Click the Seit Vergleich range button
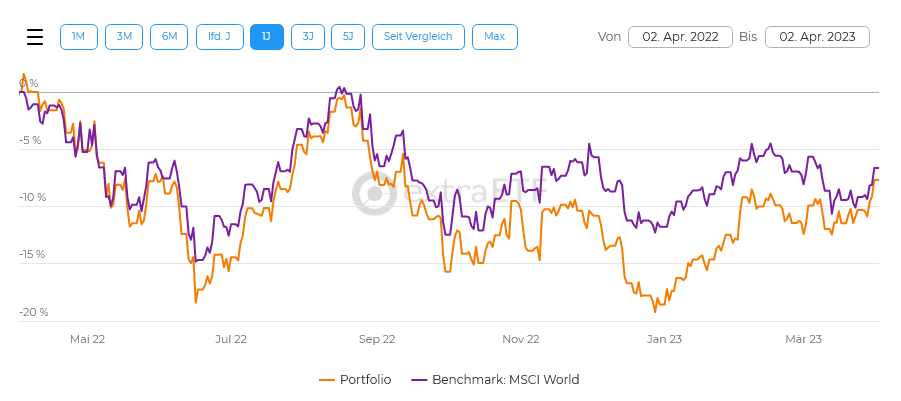The height and width of the screenshot is (401, 901). (x=418, y=37)
